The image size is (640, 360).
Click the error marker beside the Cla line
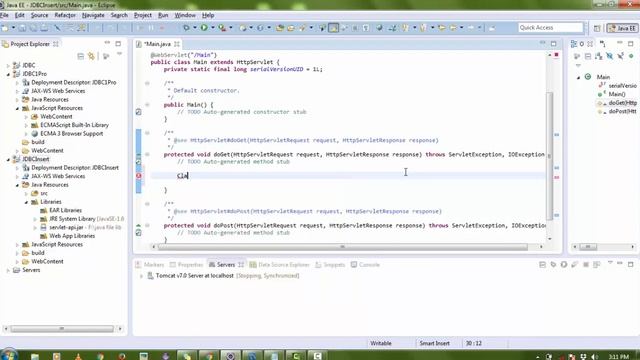click(139, 176)
